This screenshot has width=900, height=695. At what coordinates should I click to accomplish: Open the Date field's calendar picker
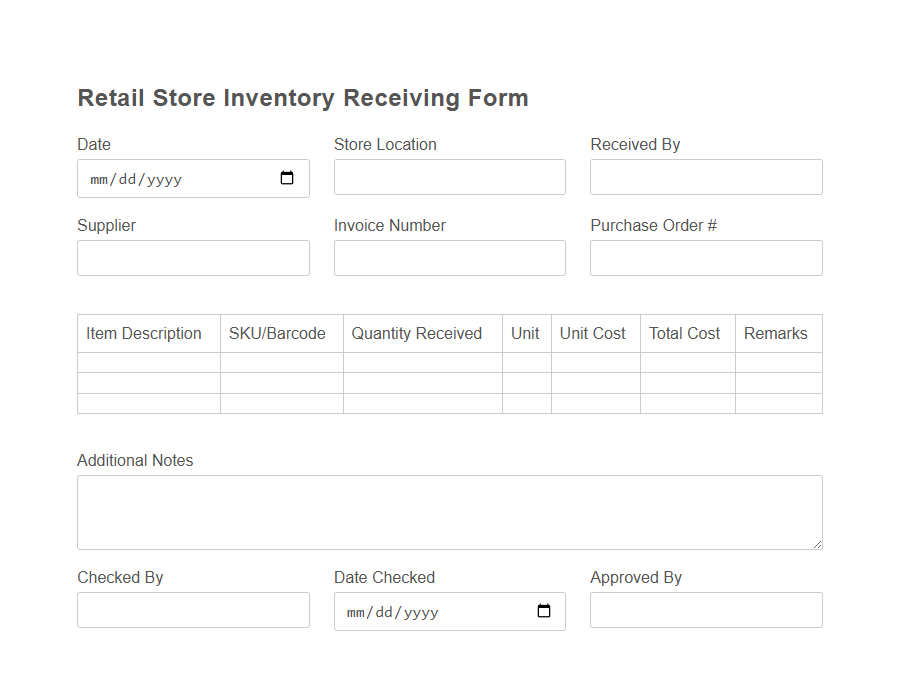point(289,178)
